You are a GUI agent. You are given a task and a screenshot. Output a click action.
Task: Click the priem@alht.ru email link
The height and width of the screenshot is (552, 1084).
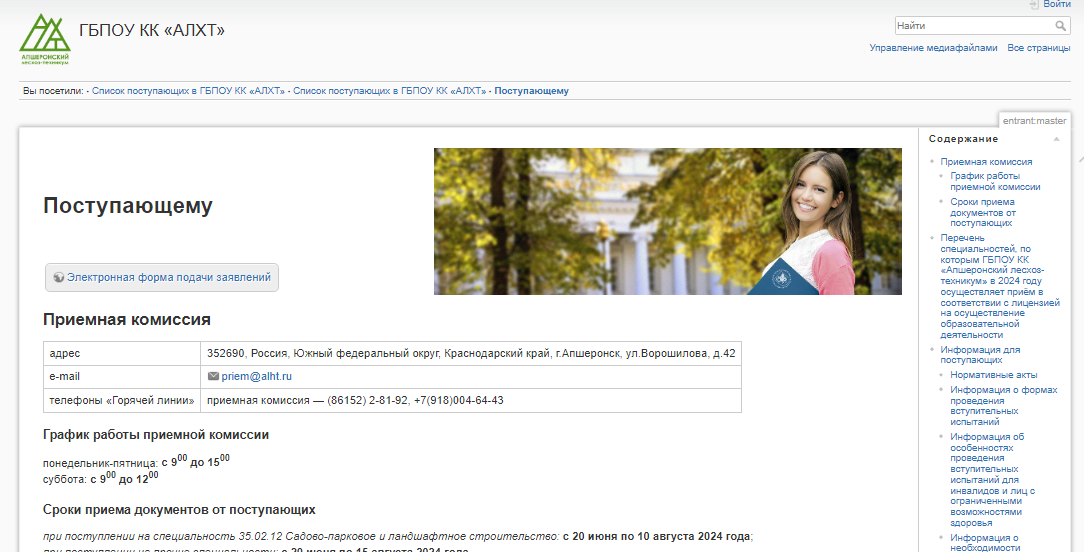(x=256, y=376)
